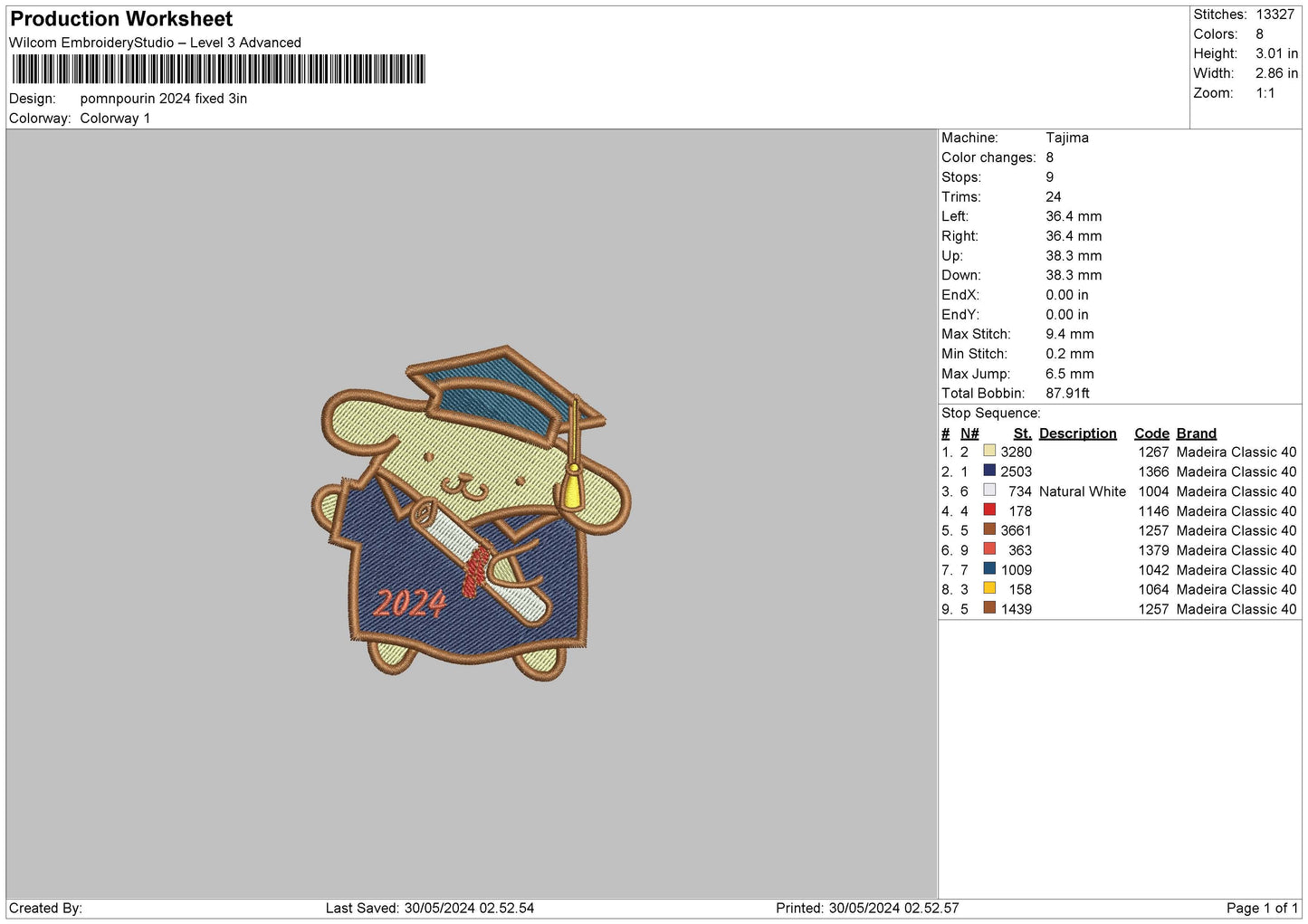Click the Colorway 1 value
The height and width of the screenshot is (924, 1308).
115,119
